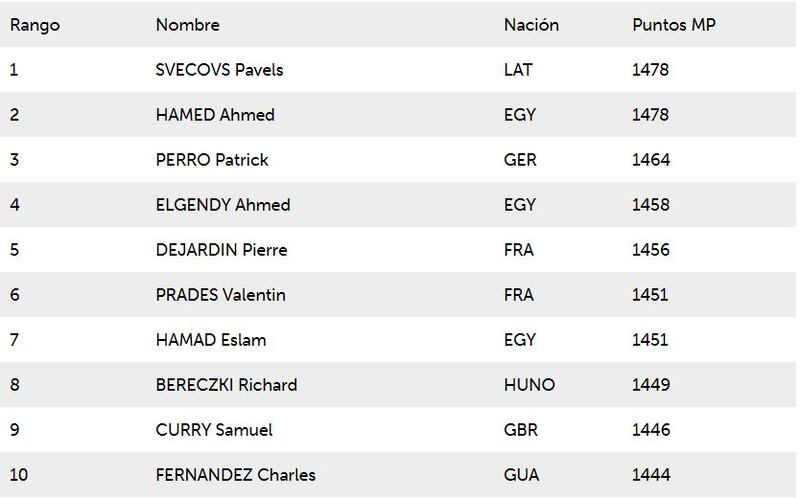Viewport: 800px width, 498px height.
Task: Click the Rango column header
Action: pyautogui.click(x=35, y=26)
